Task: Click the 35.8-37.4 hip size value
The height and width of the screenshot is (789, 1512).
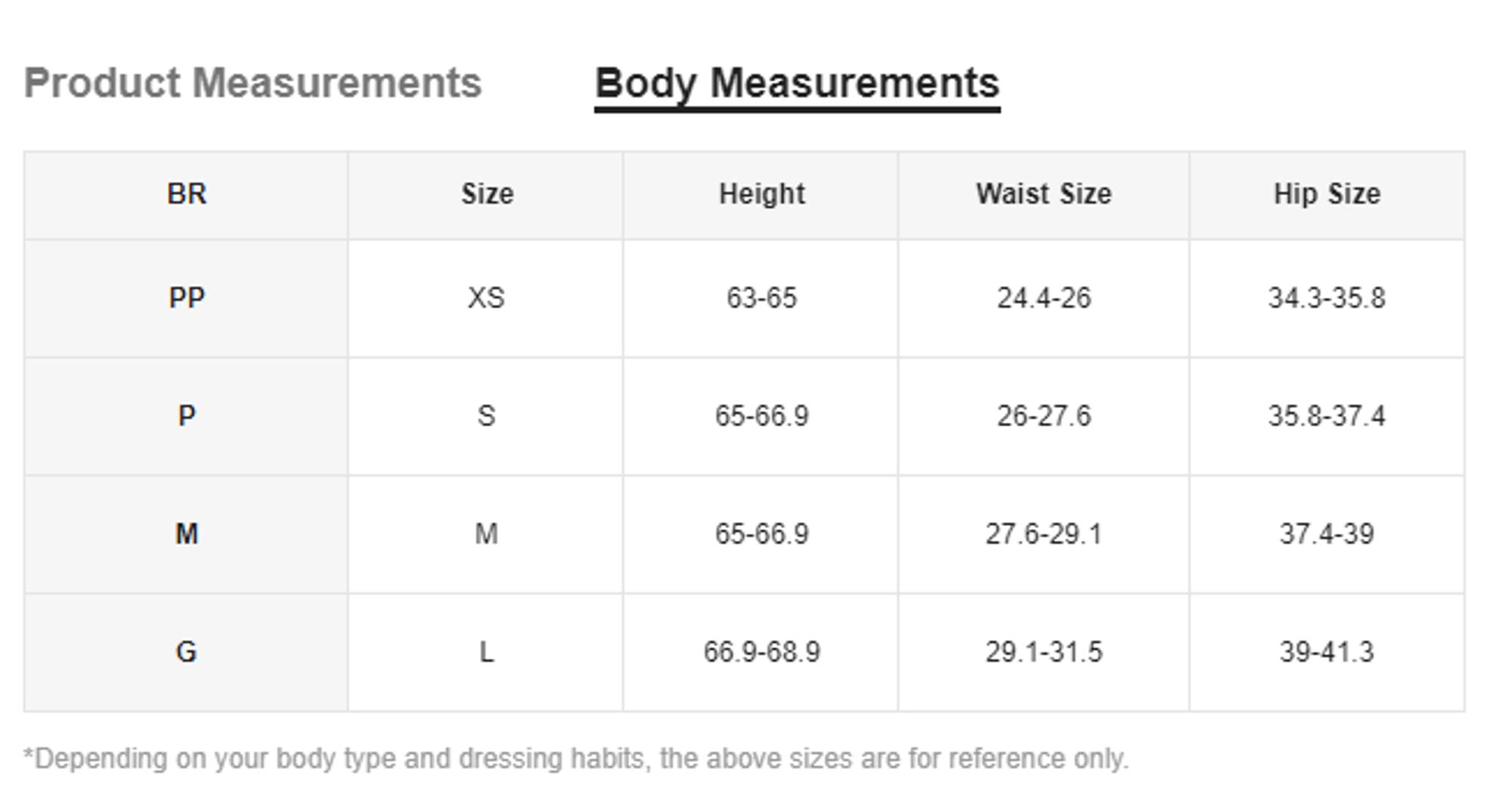Action: click(1327, 416)
